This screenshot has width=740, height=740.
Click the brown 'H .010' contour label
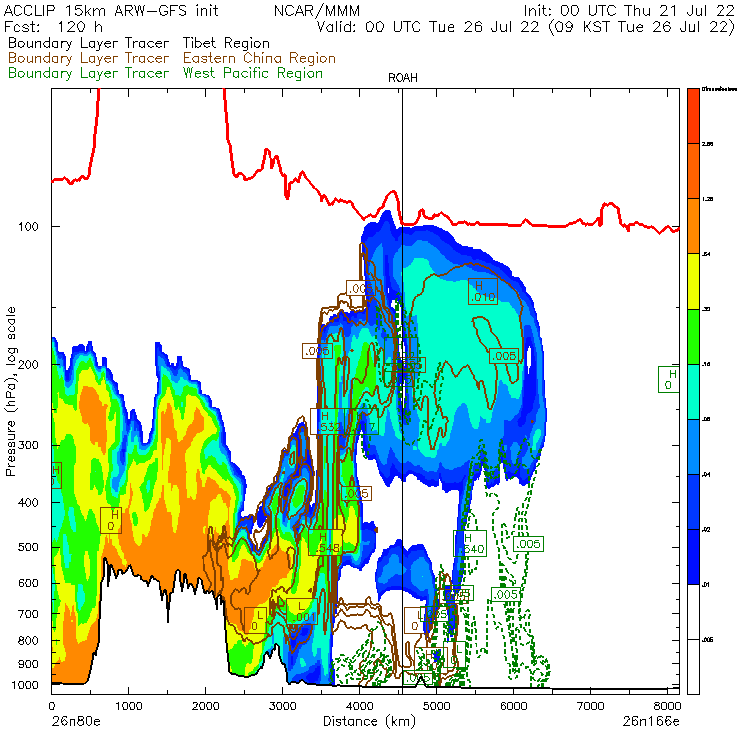(x=483, y=291)
